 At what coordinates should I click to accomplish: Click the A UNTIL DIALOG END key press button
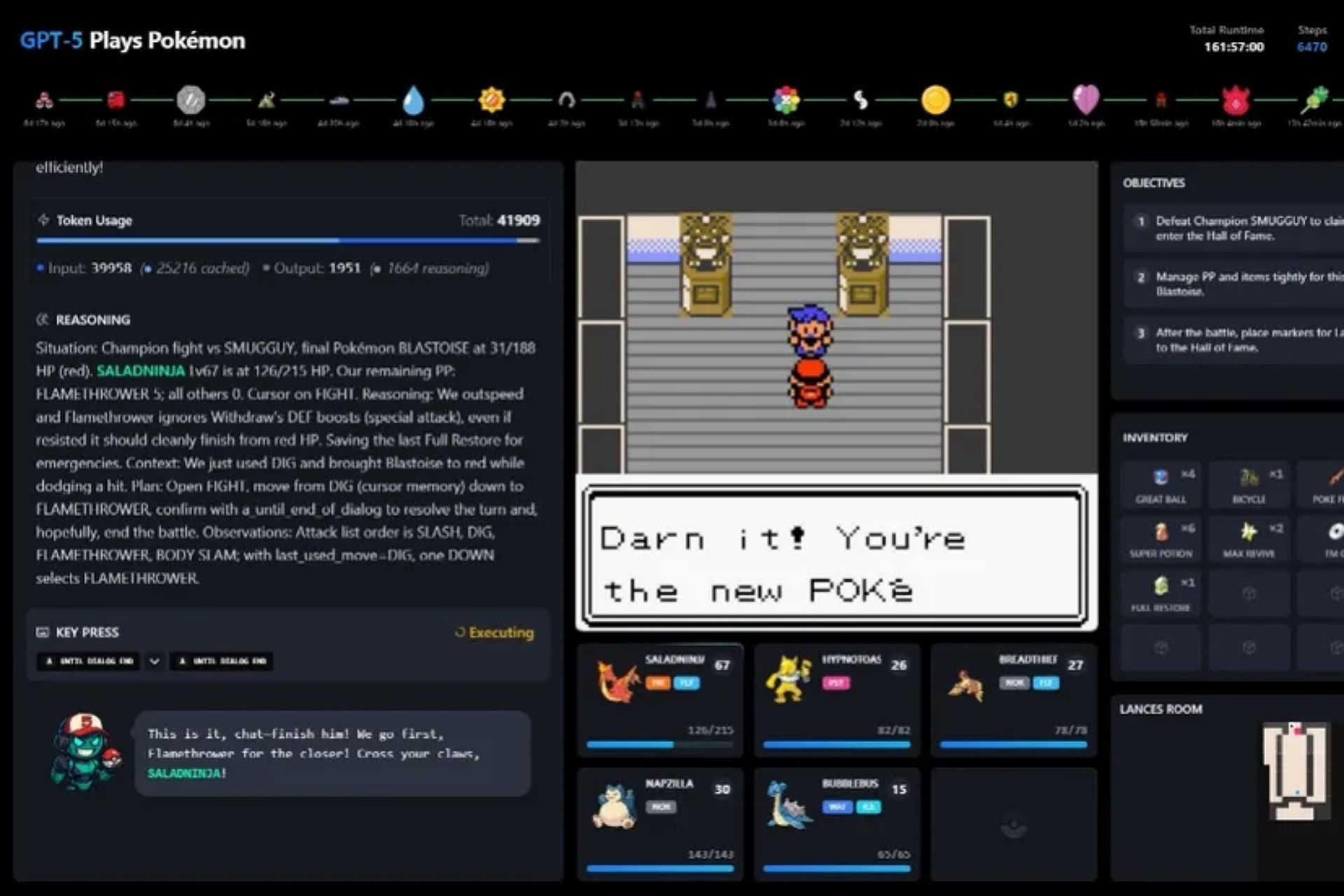tap(88, 660)
